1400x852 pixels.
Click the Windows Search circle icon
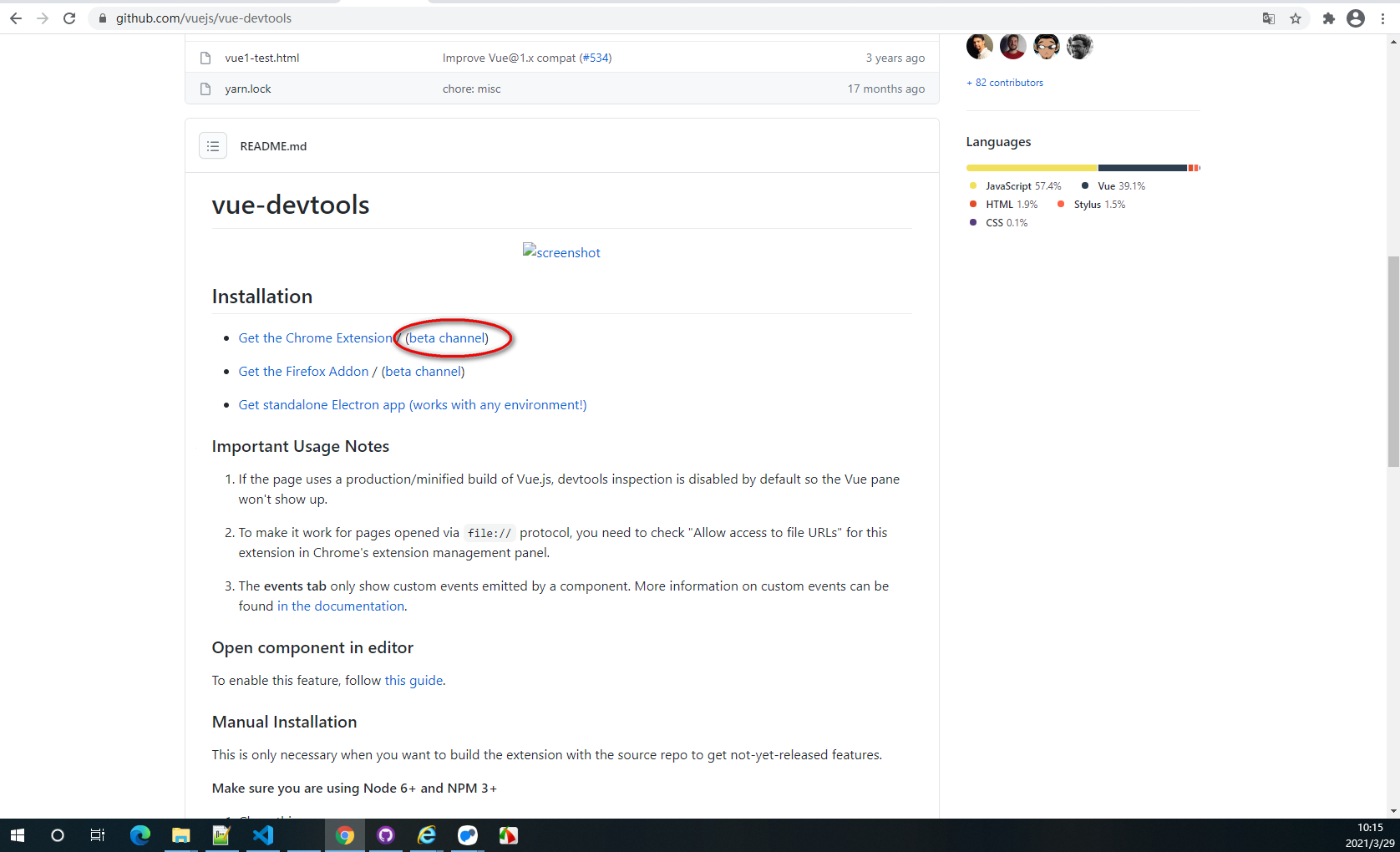[57, 835]
